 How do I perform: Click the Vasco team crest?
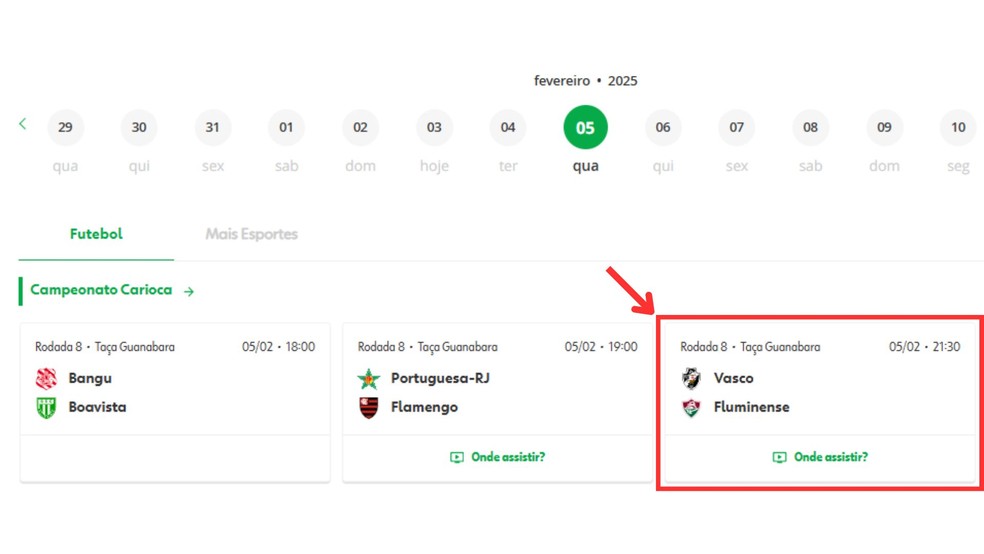click(691, 378)
